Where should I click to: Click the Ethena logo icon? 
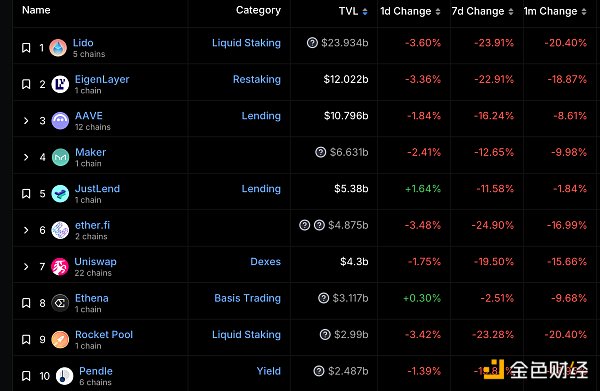point(60,303)
